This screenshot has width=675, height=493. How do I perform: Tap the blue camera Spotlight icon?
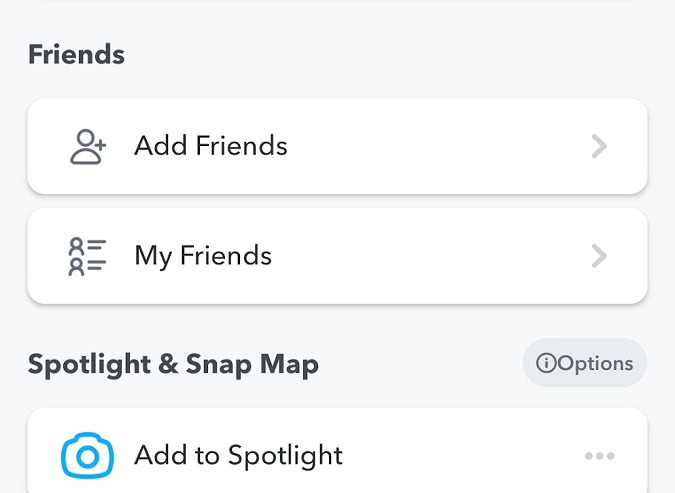pyautogui.click(x=88, y=456)
